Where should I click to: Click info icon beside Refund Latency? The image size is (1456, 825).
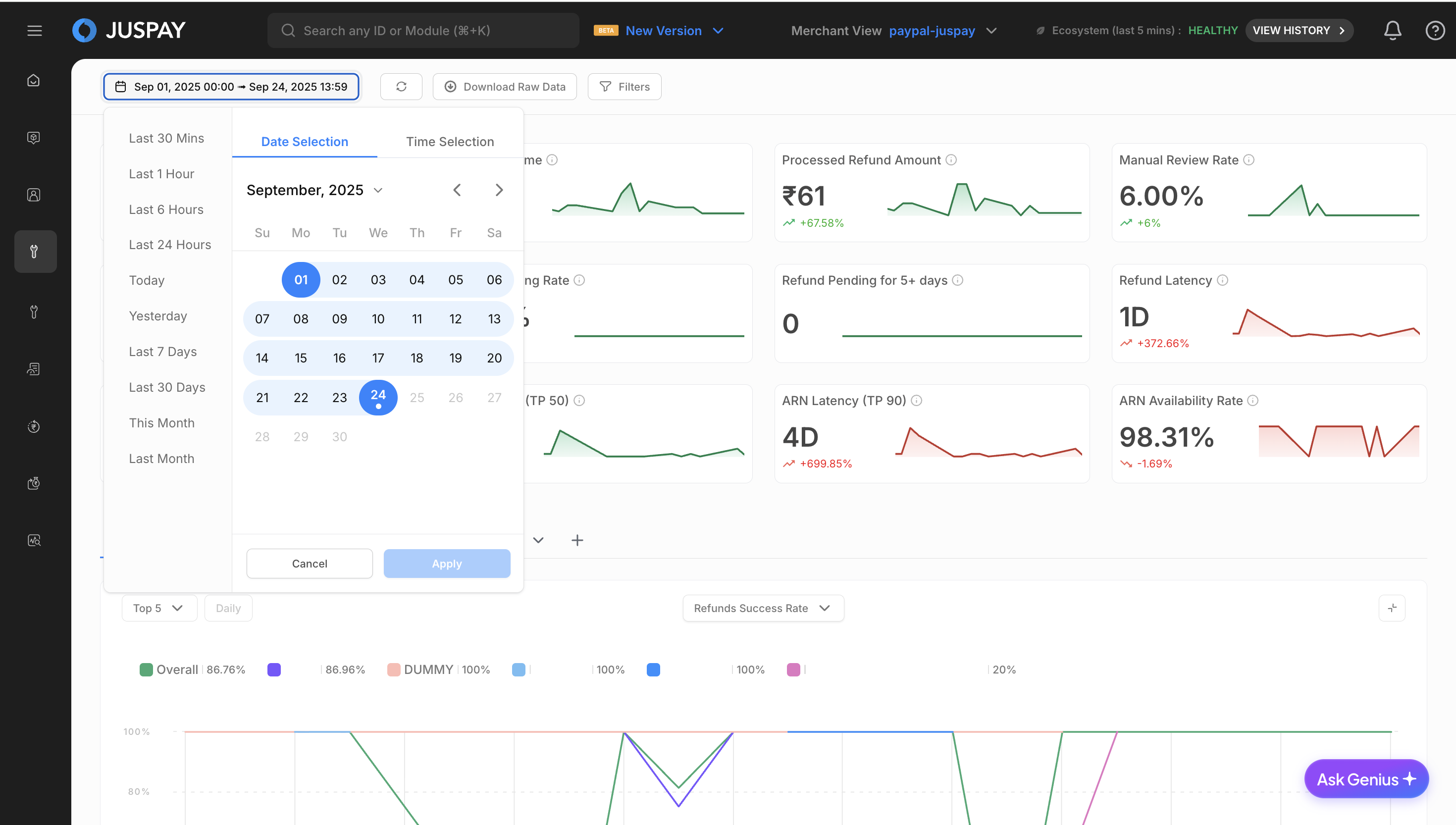(x=1223, y=280)
